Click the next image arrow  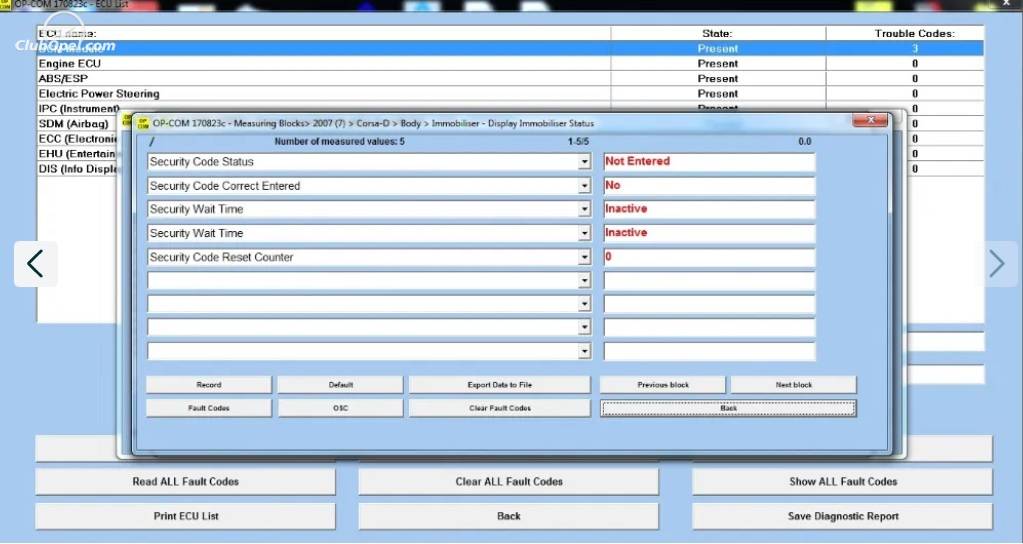996,264
